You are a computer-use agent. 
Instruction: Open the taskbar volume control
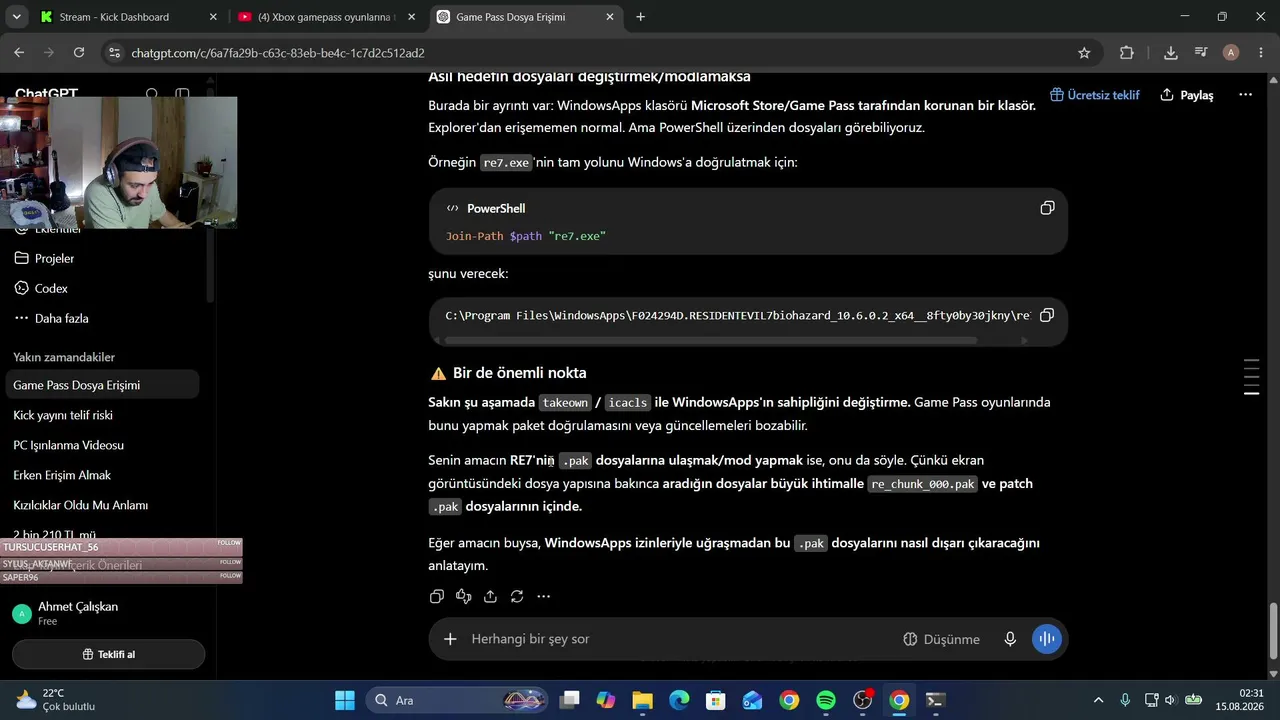pyautogui.click(x=1169, y=700)
